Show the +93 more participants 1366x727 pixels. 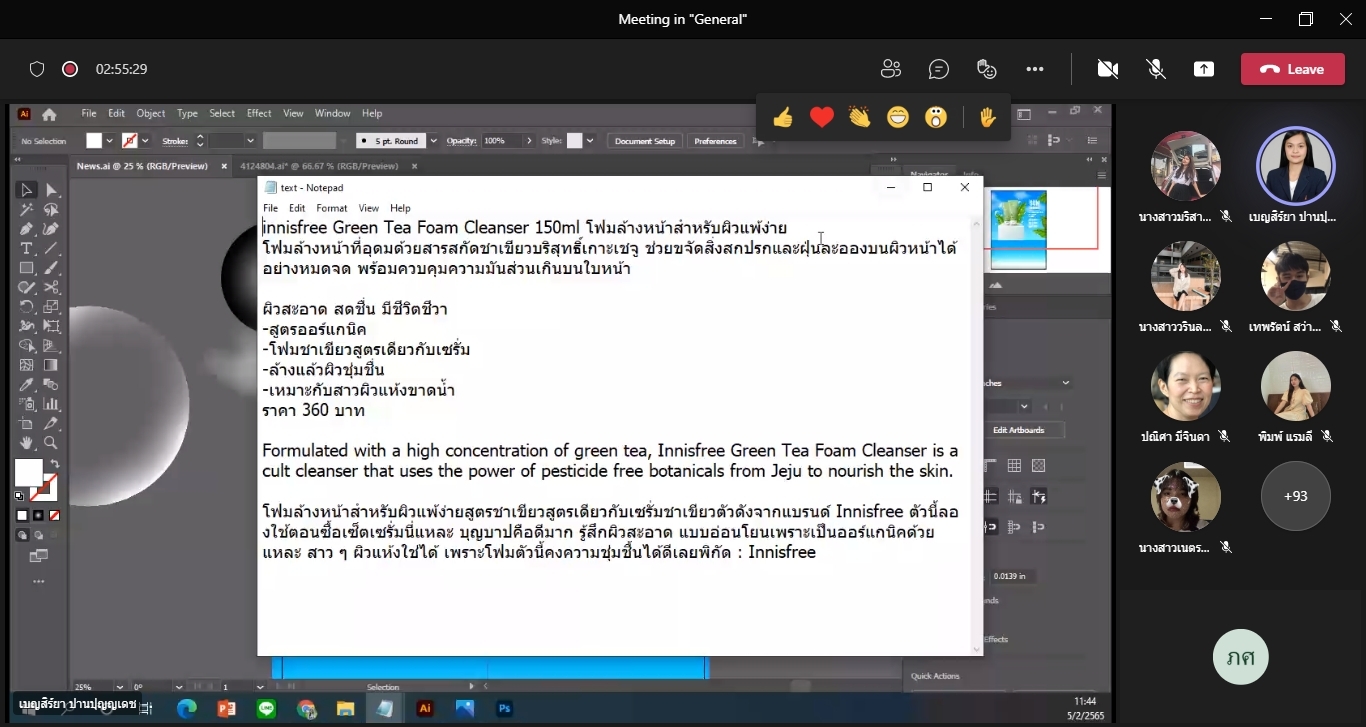(x=1296, y=496)
